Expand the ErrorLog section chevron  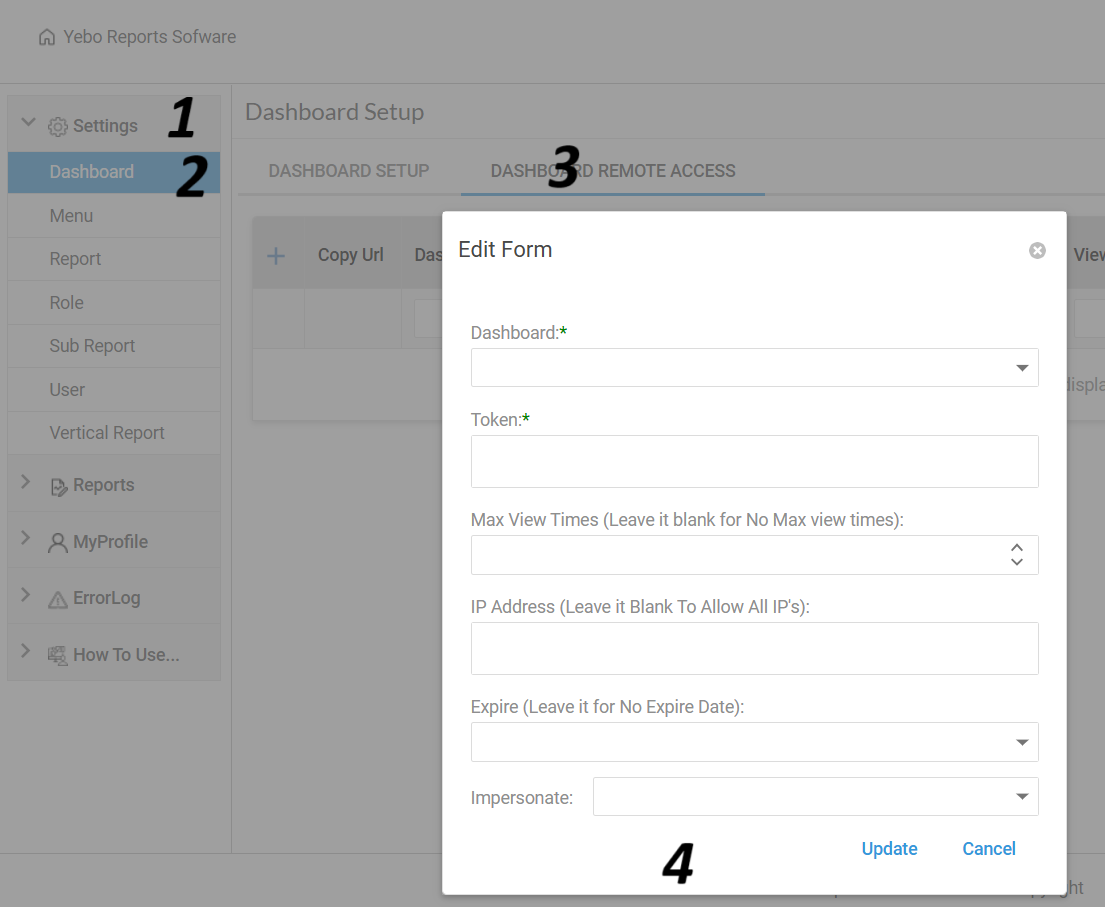26,595
